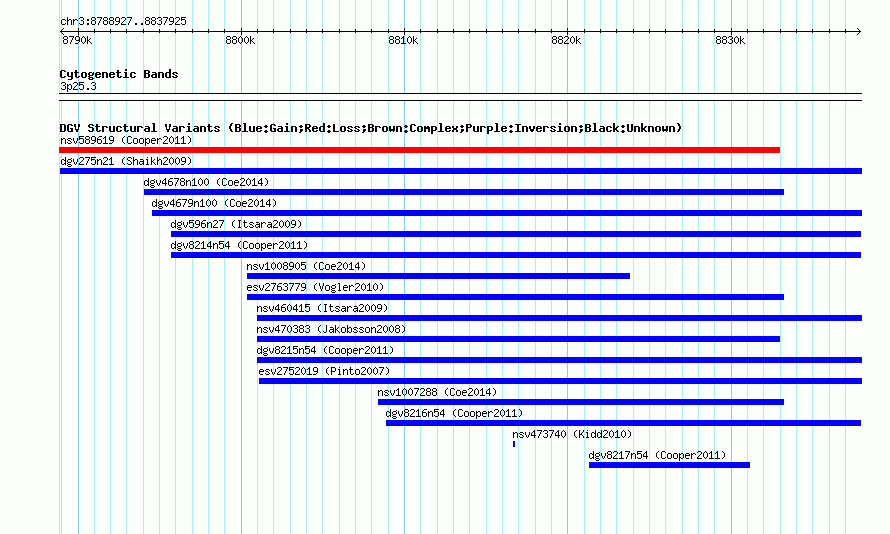Open the nsv460415 (Itsara2009) label

(x=322, y=308)
